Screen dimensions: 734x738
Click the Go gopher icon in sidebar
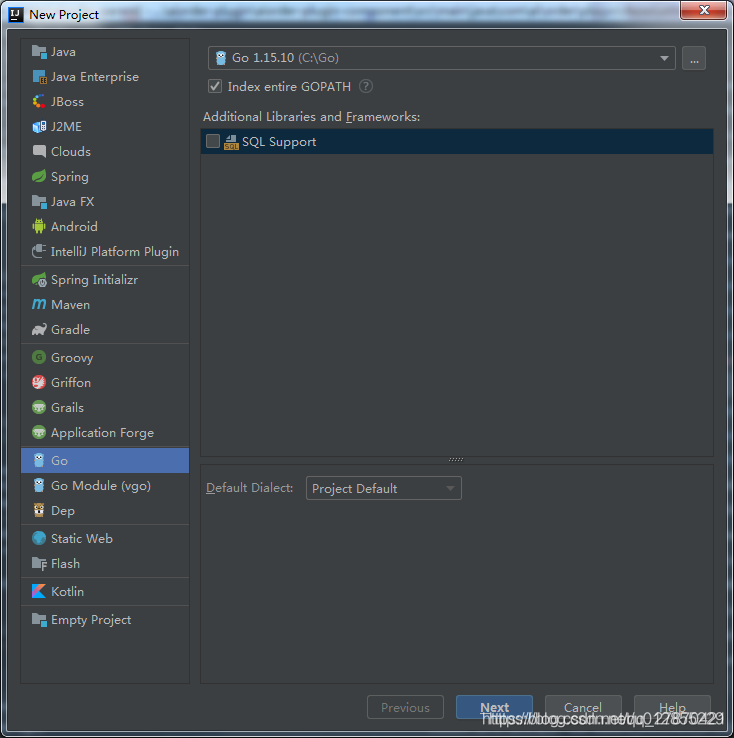(39, 460)
